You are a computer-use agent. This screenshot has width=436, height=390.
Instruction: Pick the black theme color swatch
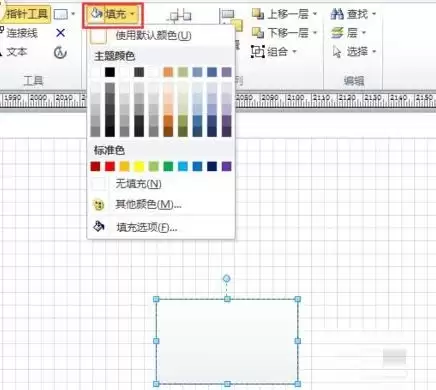[110, 72]
